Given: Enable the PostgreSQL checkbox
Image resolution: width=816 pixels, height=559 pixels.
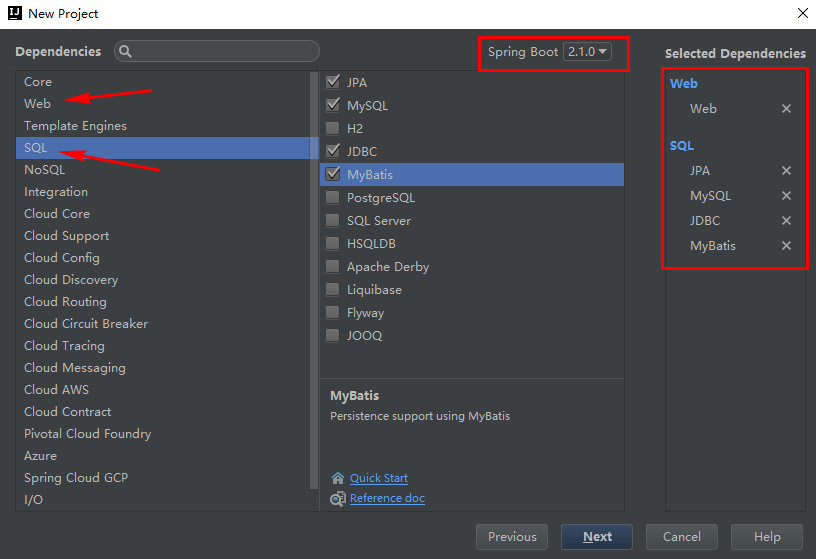Looking at the screenshot, I should click(333, 197).
